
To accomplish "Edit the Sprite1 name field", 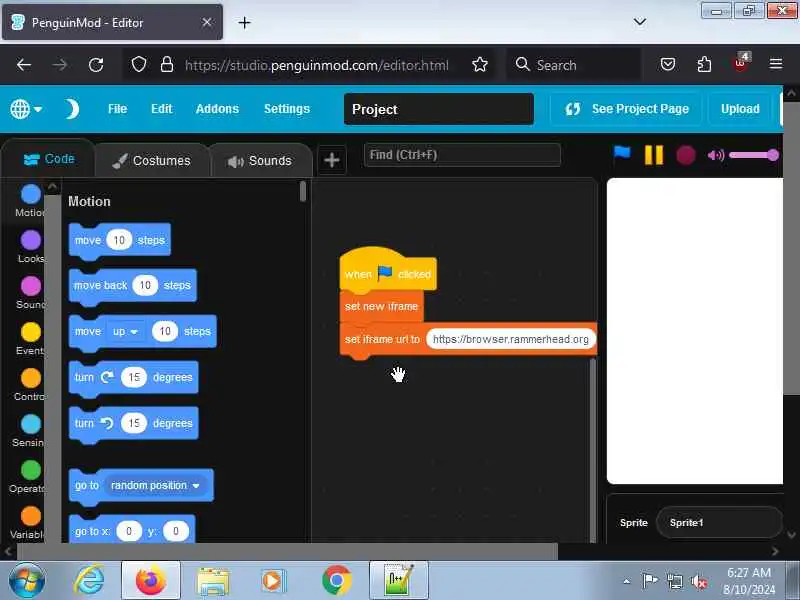I will (718, 522).
